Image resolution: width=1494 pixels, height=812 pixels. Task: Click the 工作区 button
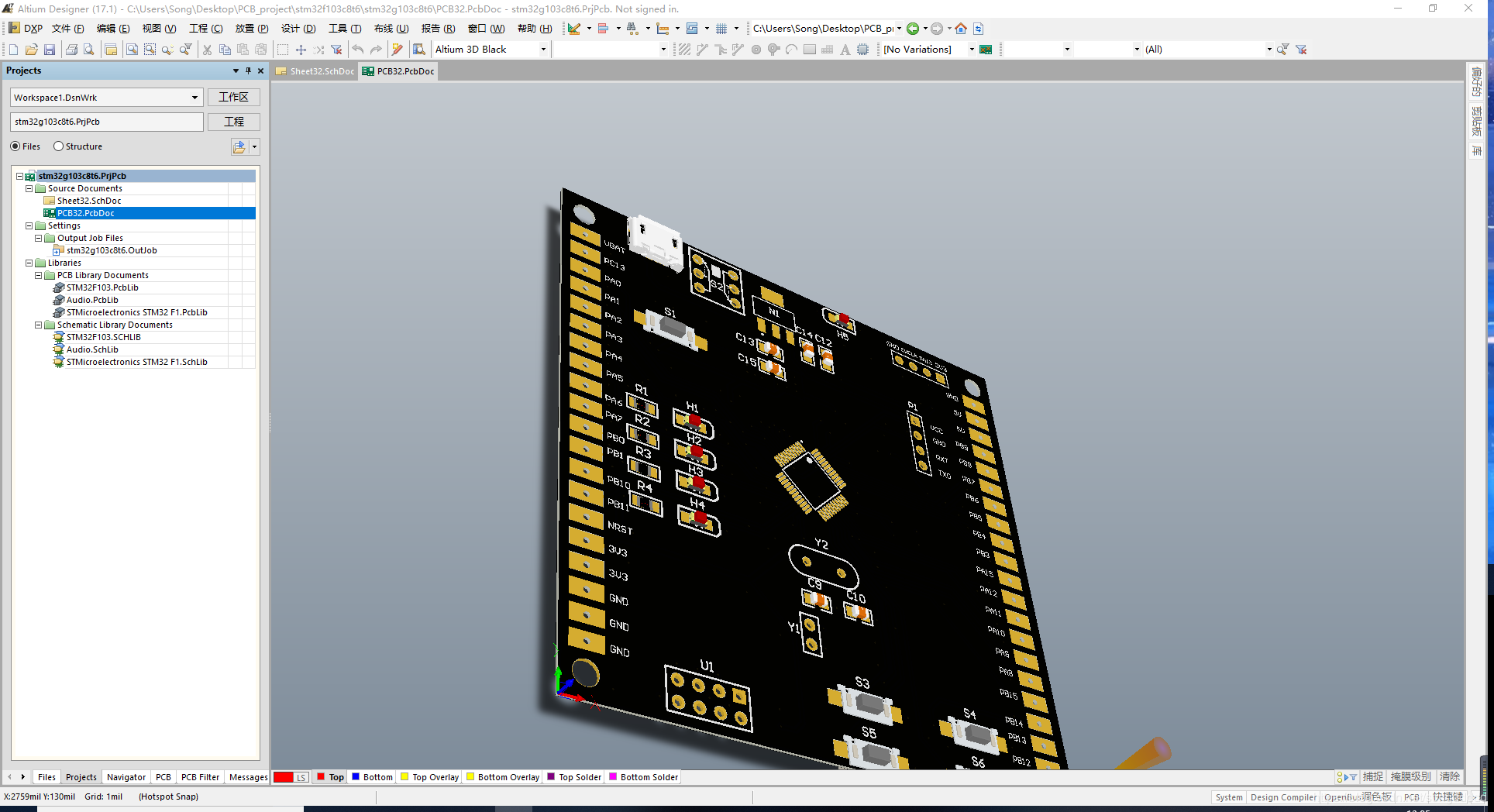[x=233, y=98]
